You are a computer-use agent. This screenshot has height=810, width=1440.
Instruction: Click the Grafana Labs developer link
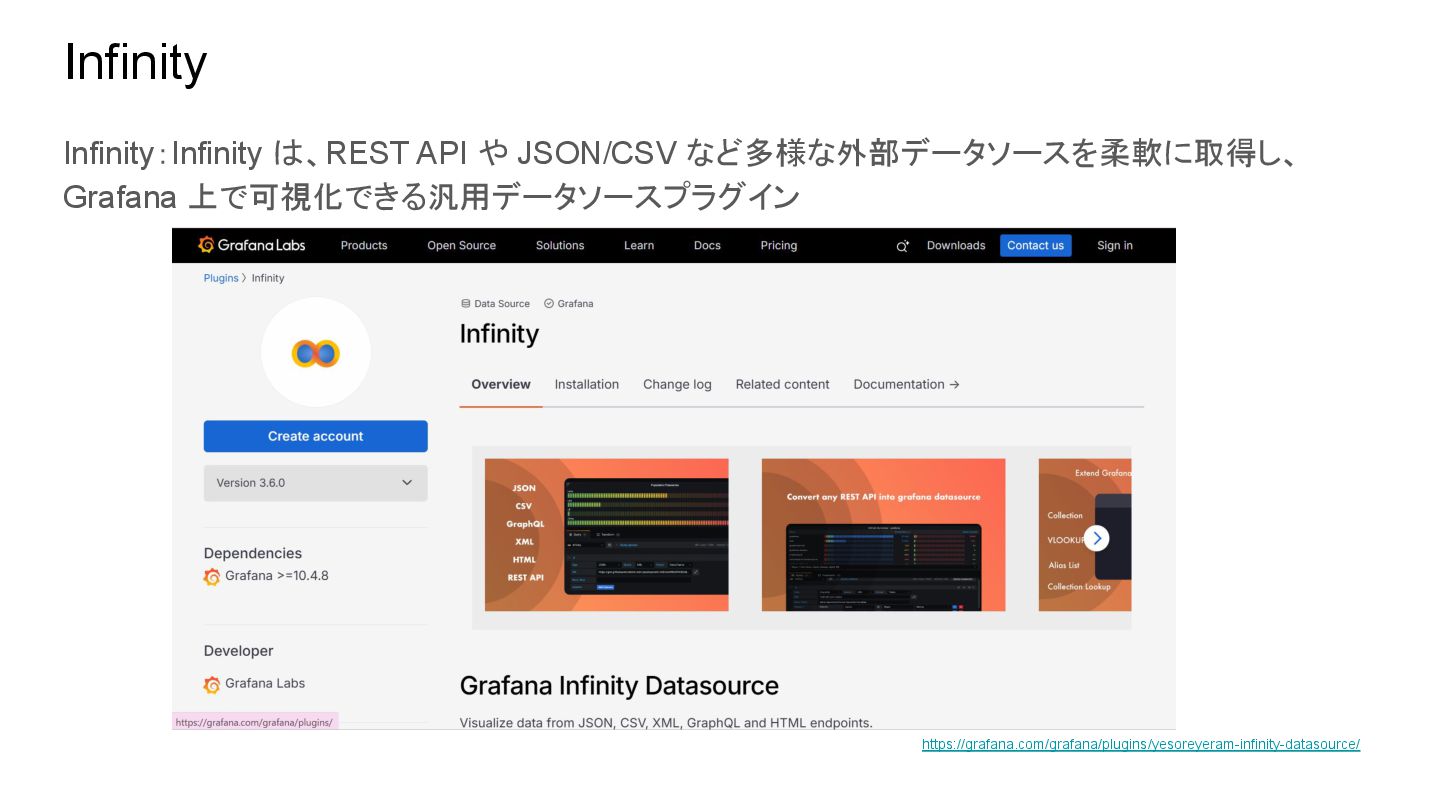click(265, 684)
